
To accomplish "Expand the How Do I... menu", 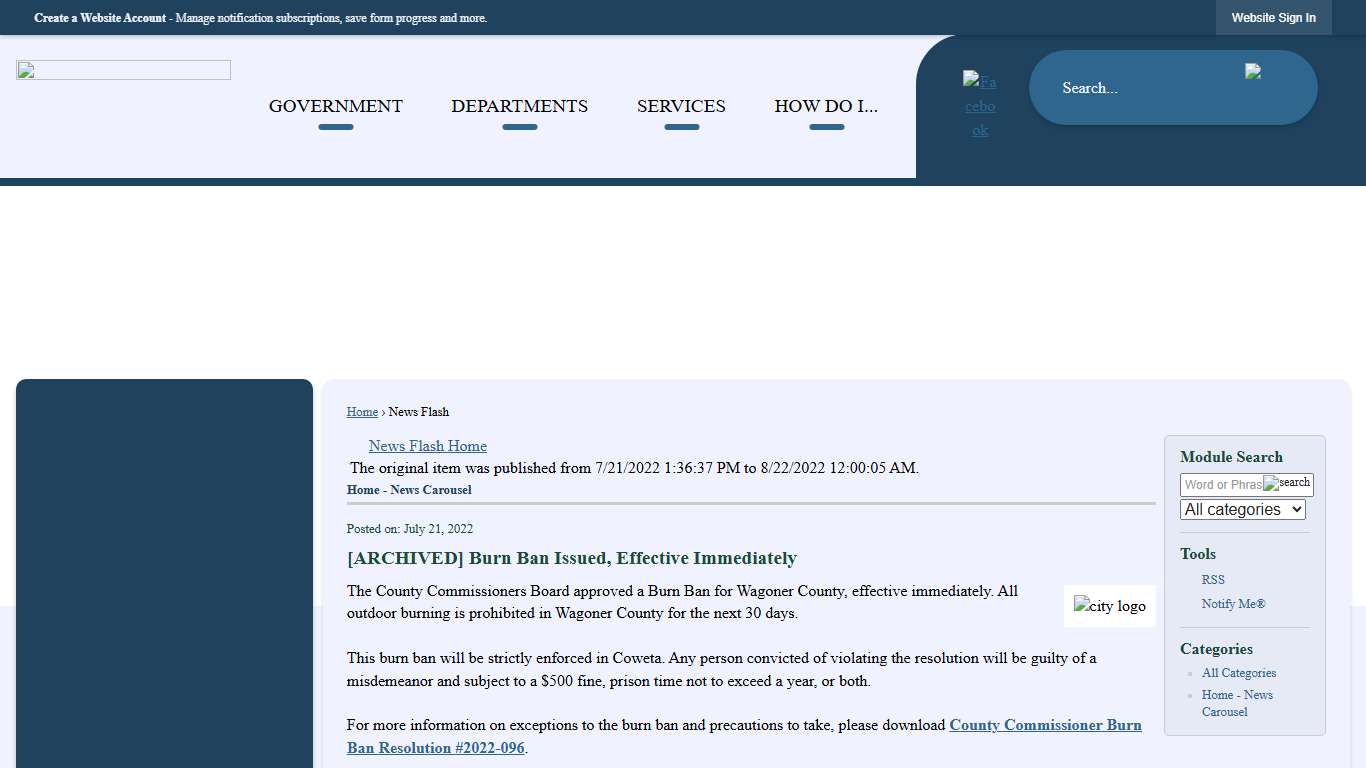I will [x=826, y=106].
